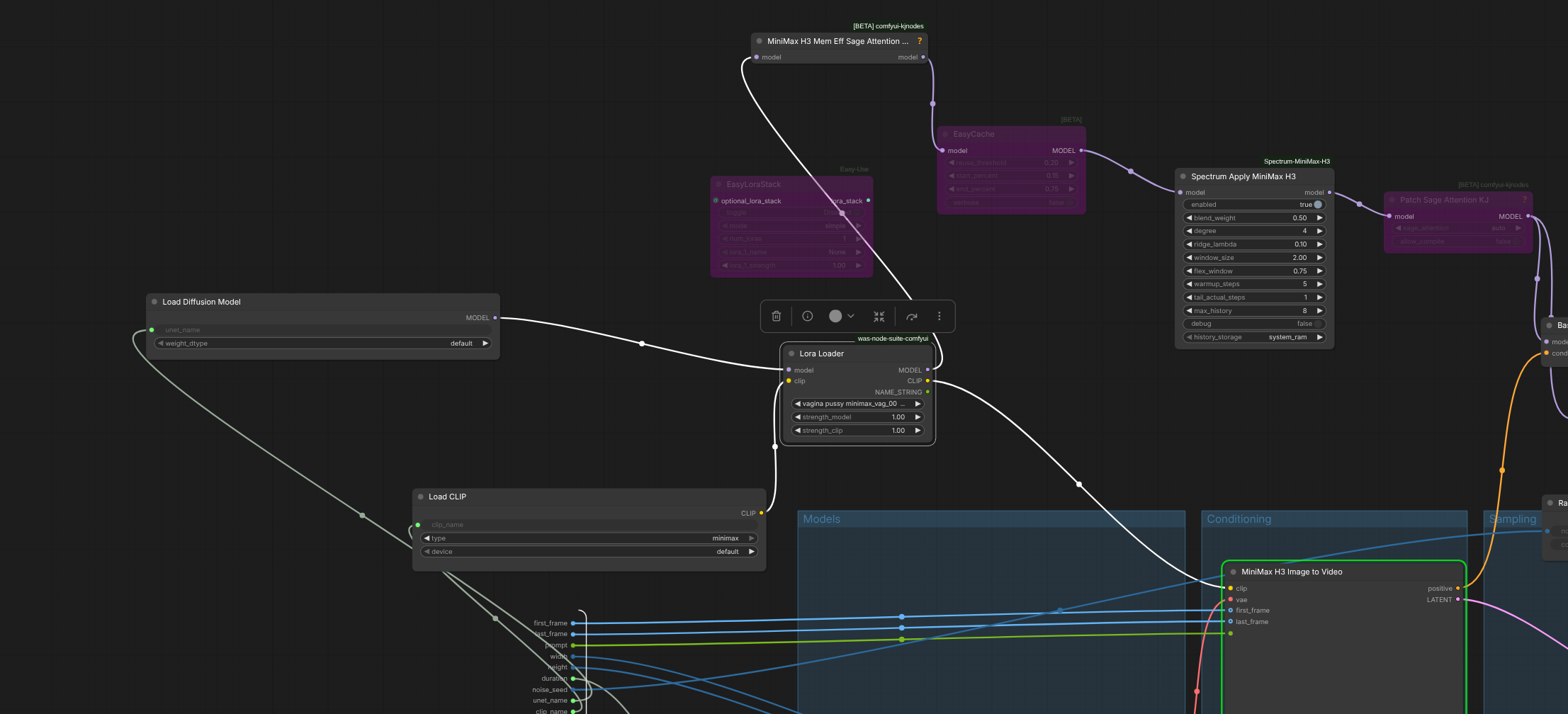
Task: Click the clip input socket on Image to Video
Action: click(x=1231, y=588)
